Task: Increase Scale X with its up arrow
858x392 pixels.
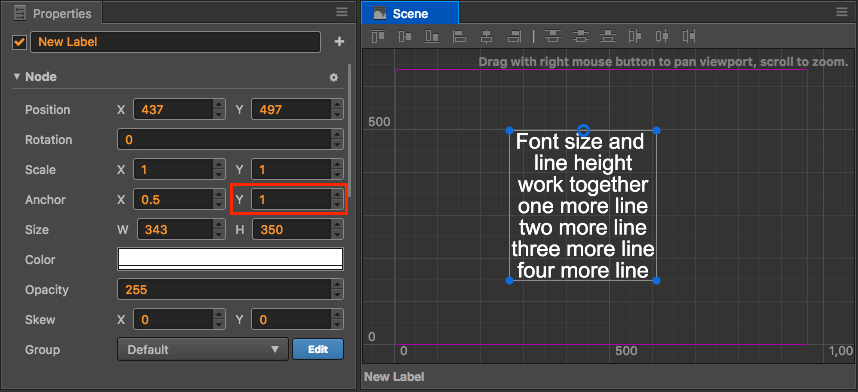Action: point(219,165)
